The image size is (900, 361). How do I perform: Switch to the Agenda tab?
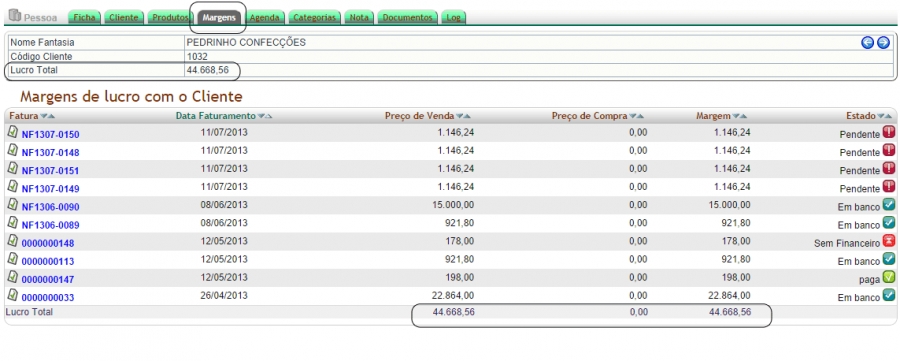(x=265, y=18)
